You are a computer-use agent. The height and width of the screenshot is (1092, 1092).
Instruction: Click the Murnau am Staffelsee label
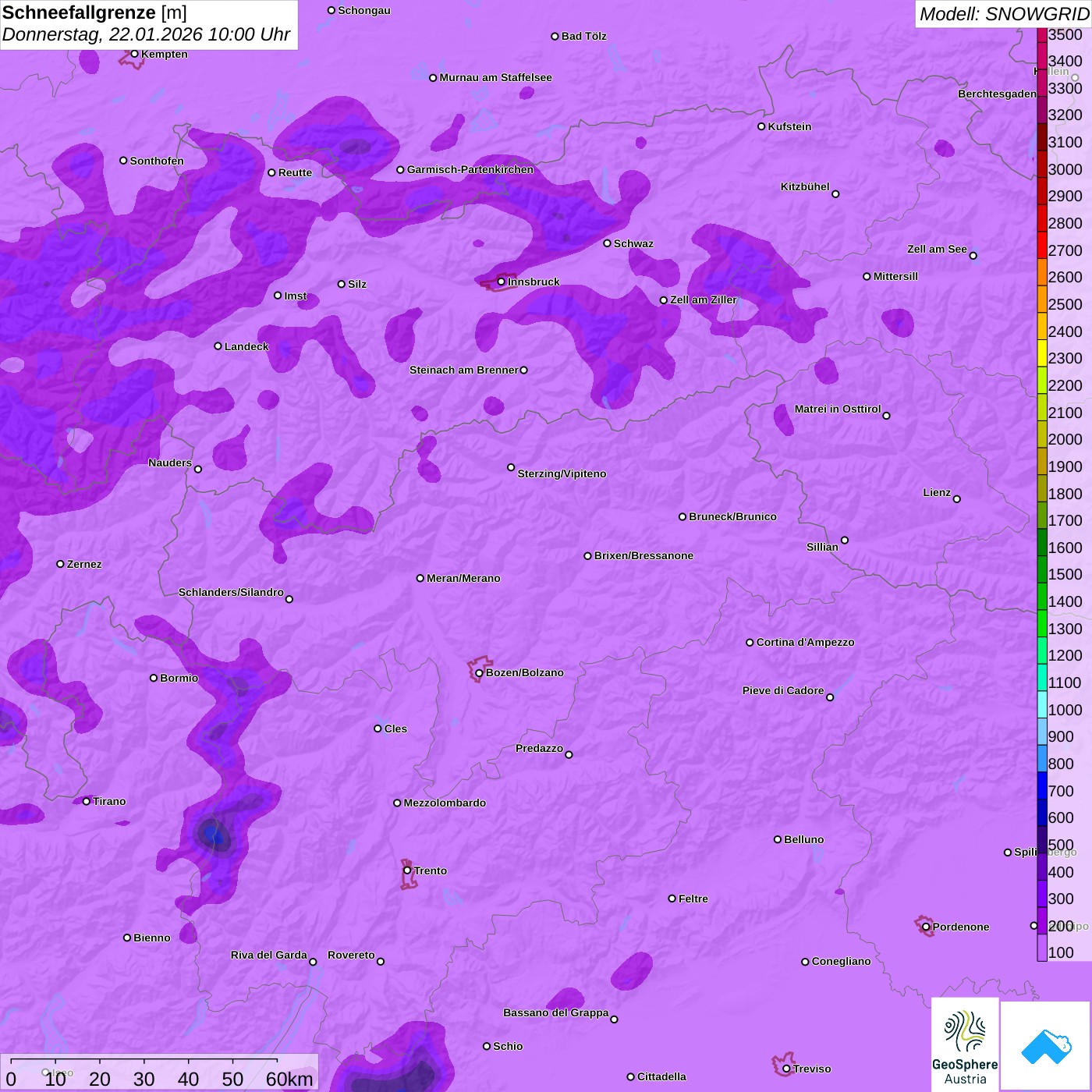(496, 77)
